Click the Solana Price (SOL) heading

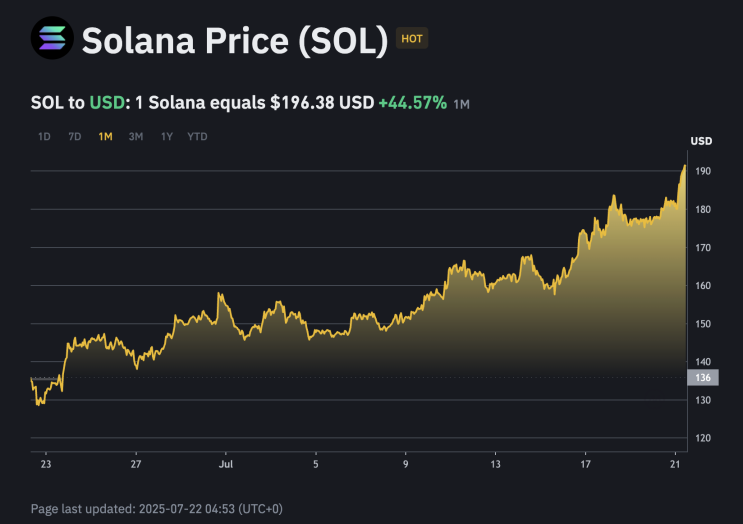coord(234,39)
